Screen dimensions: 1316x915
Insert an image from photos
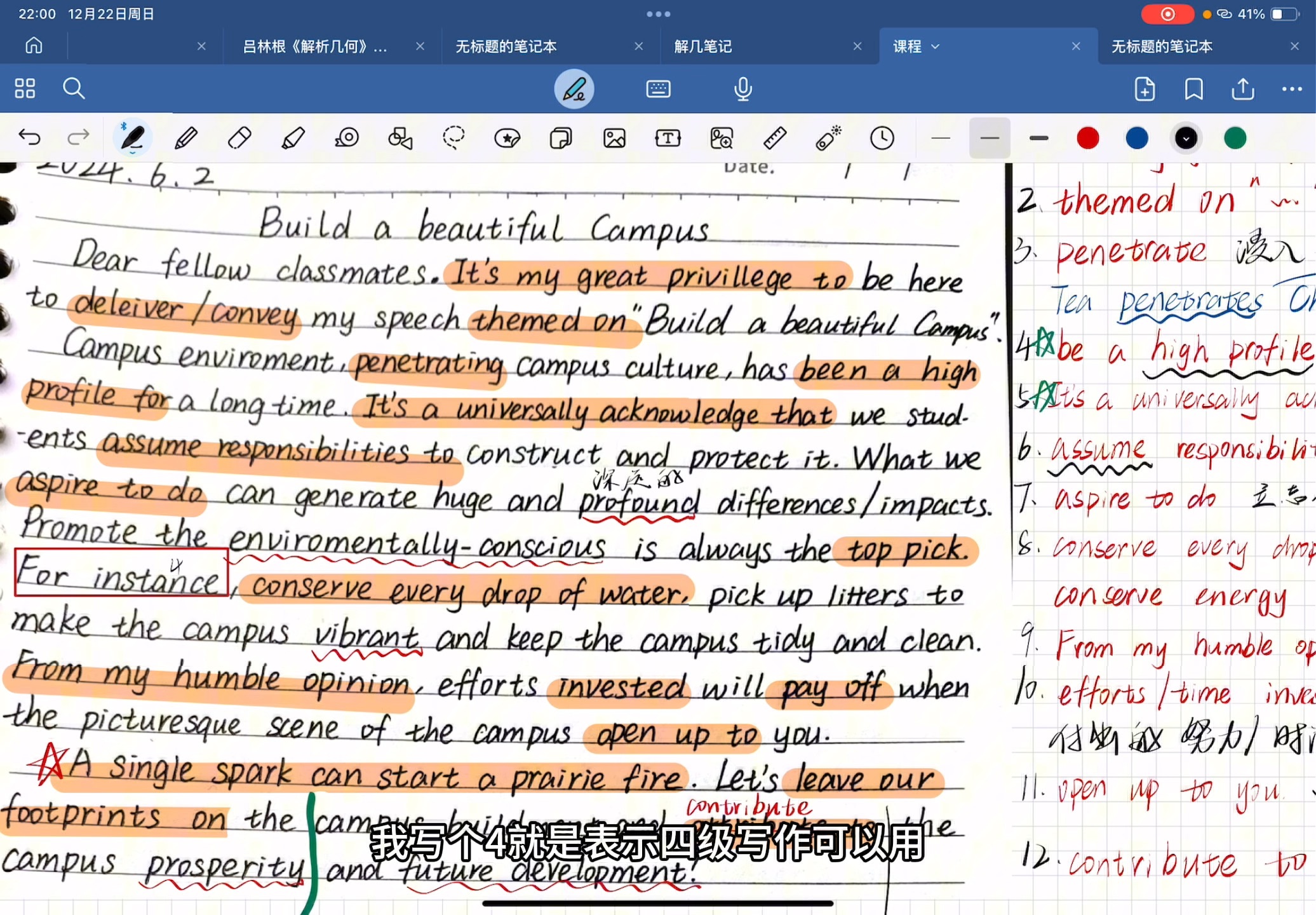pyautogui.click(x=614, y=138)
